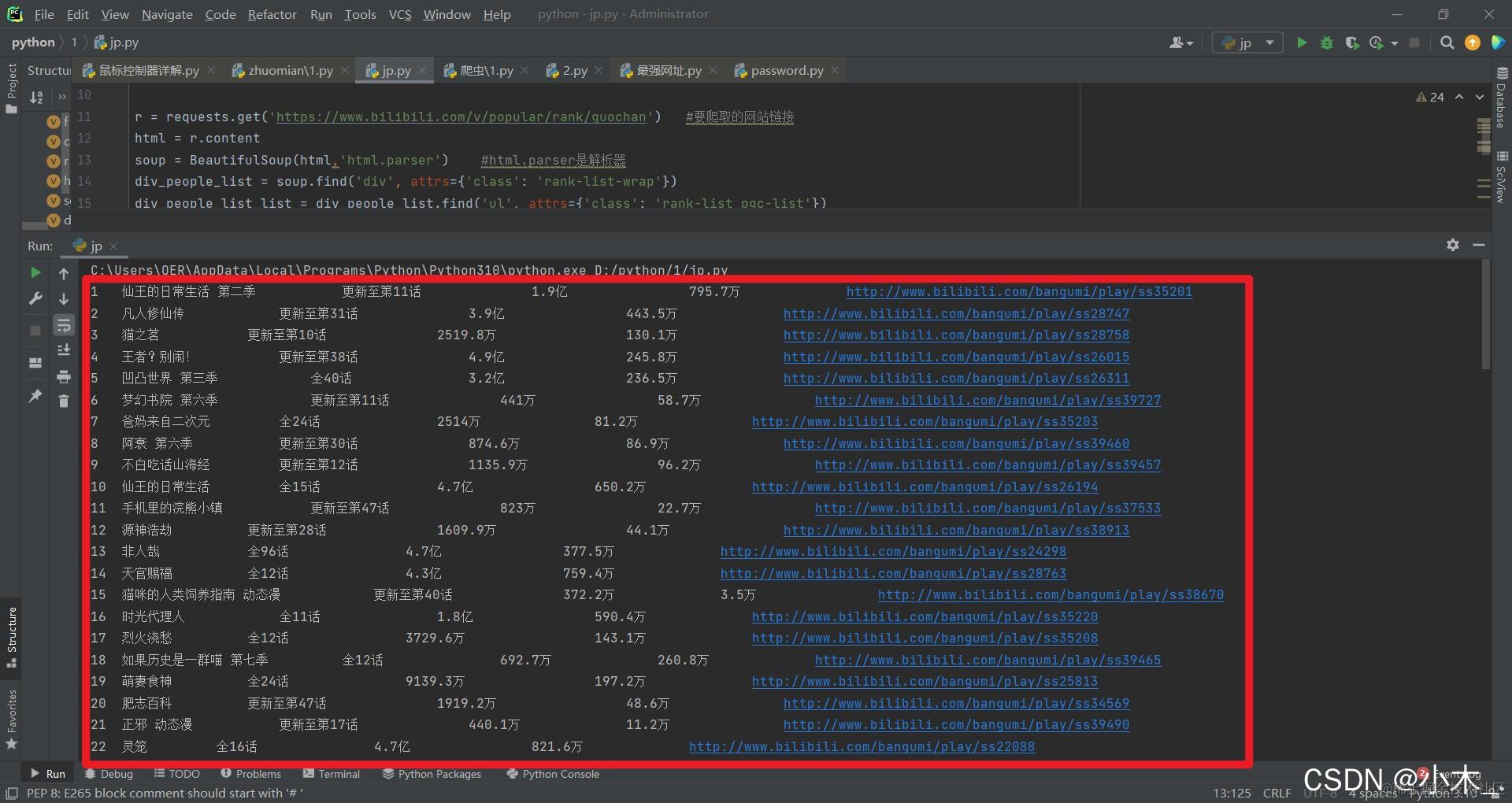
Task: Toggle the Project tool window on left edge
Action: click(11, 88)
